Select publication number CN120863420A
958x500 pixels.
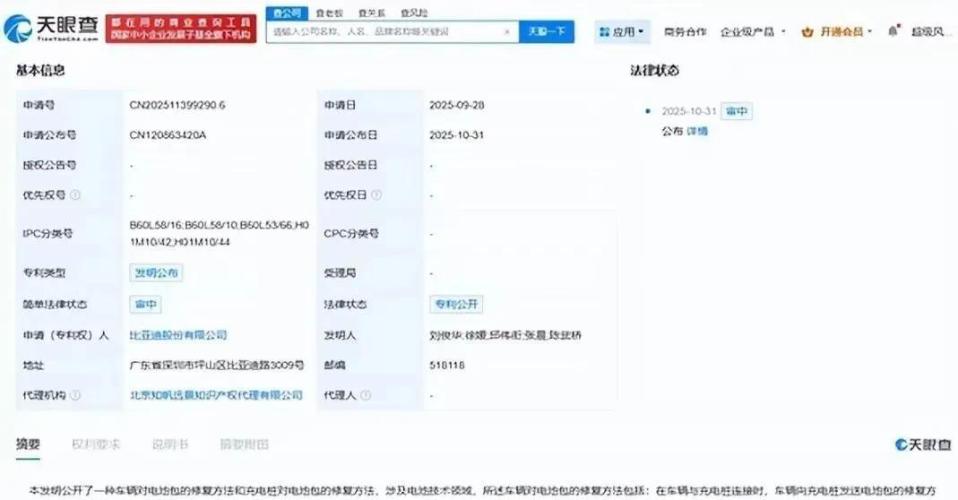pyautogui.click(x=168, y=135)
